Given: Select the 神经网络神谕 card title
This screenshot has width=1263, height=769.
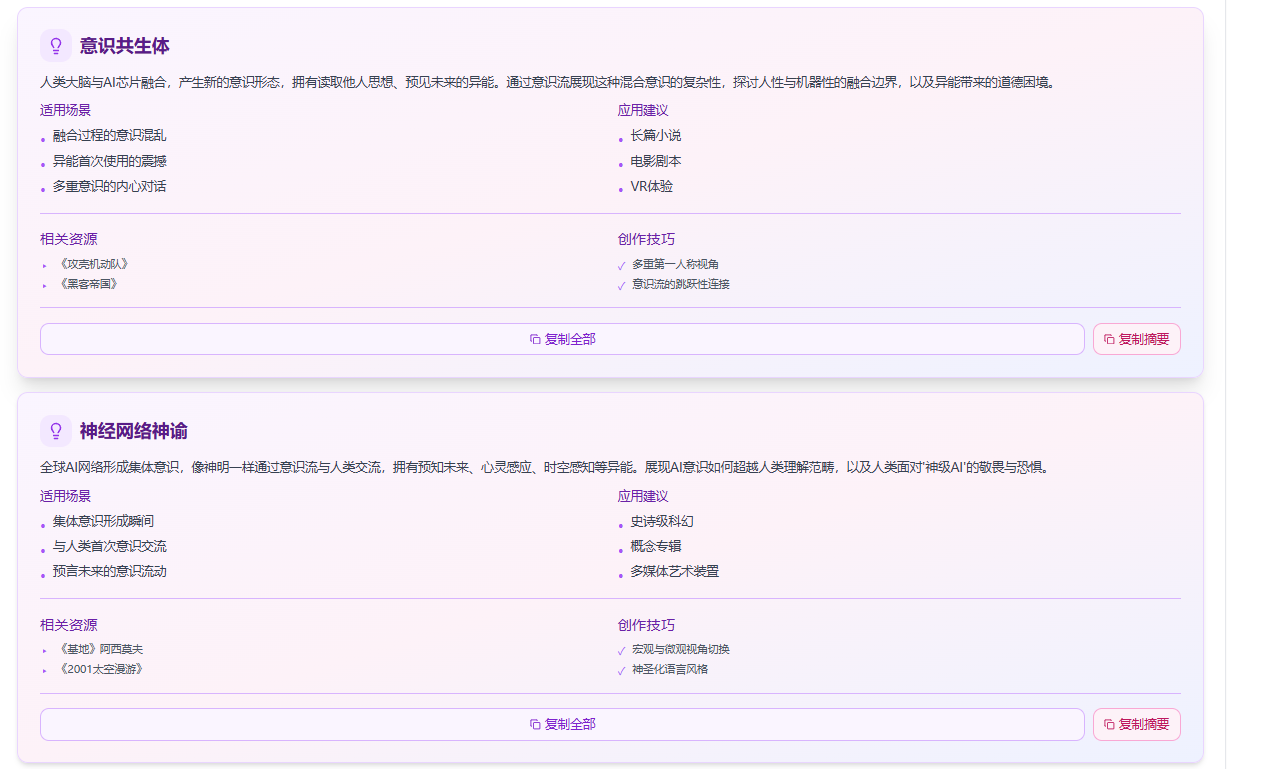Looking at the screenshot, I should coord(134,431).
